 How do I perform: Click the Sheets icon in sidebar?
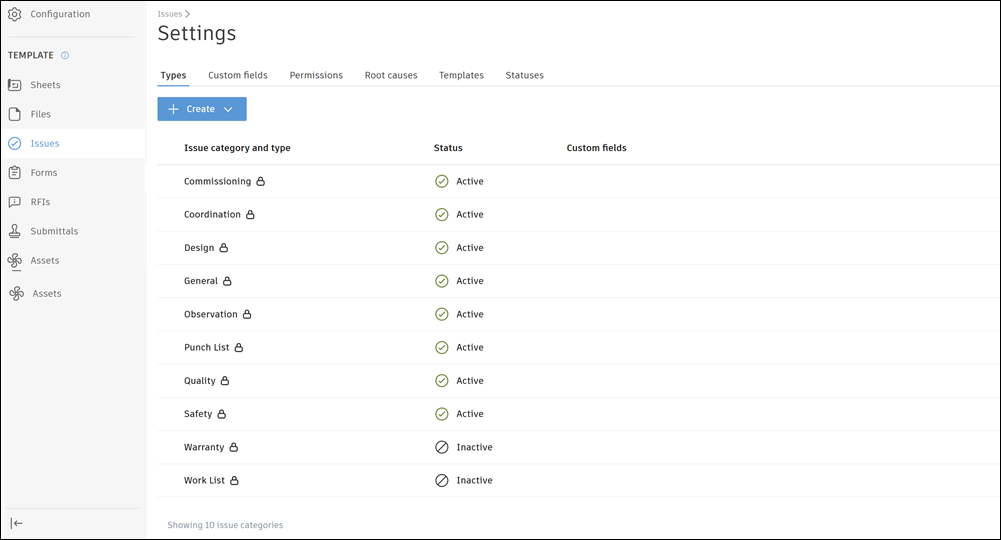pos(15,85)
